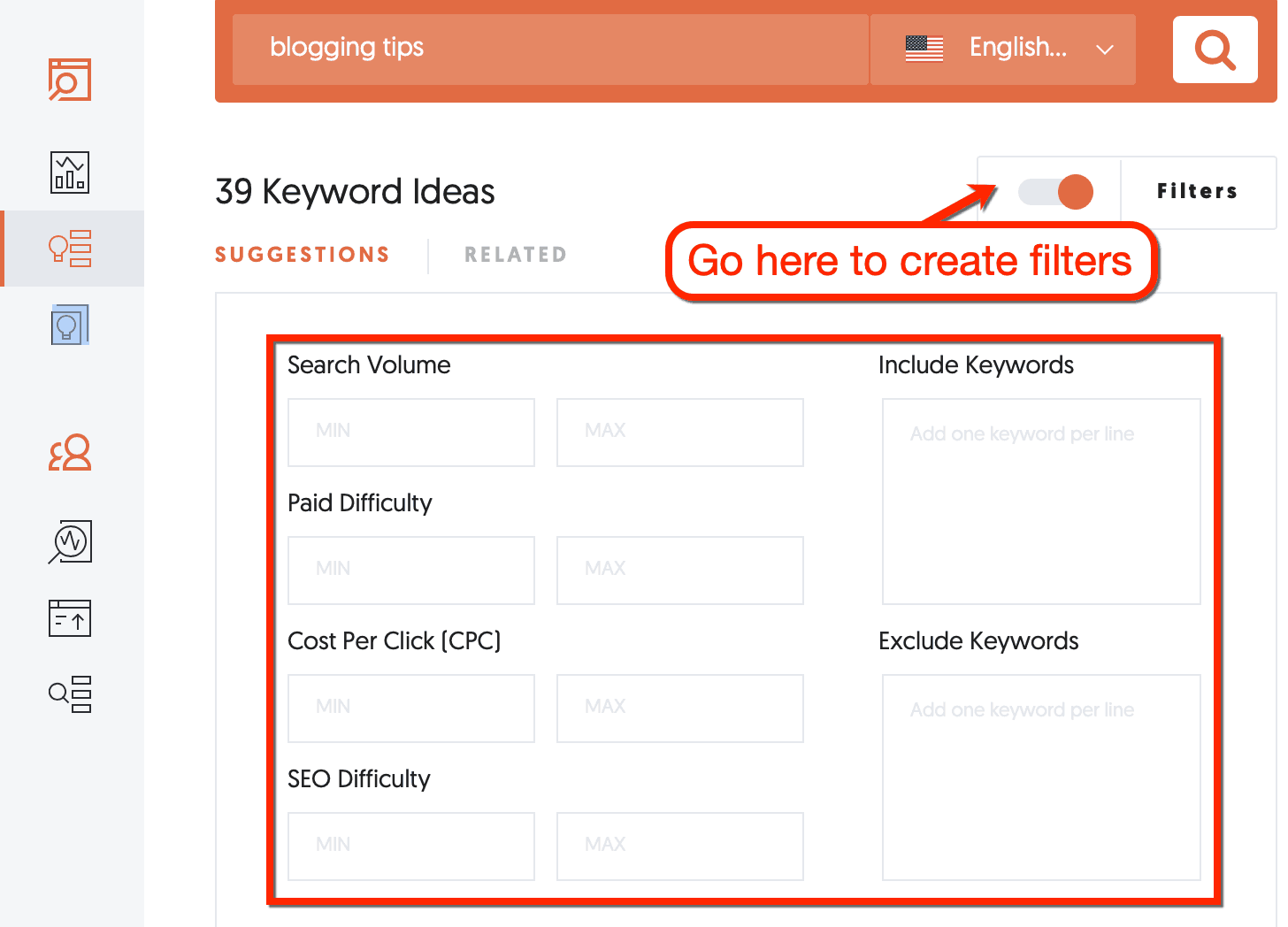Select the Traffic Analyzer icon

[x=70, y=172]
